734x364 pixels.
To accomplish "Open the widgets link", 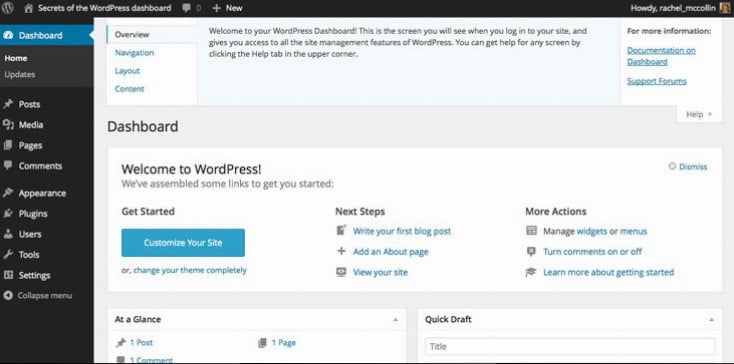I will click(592, 231).
